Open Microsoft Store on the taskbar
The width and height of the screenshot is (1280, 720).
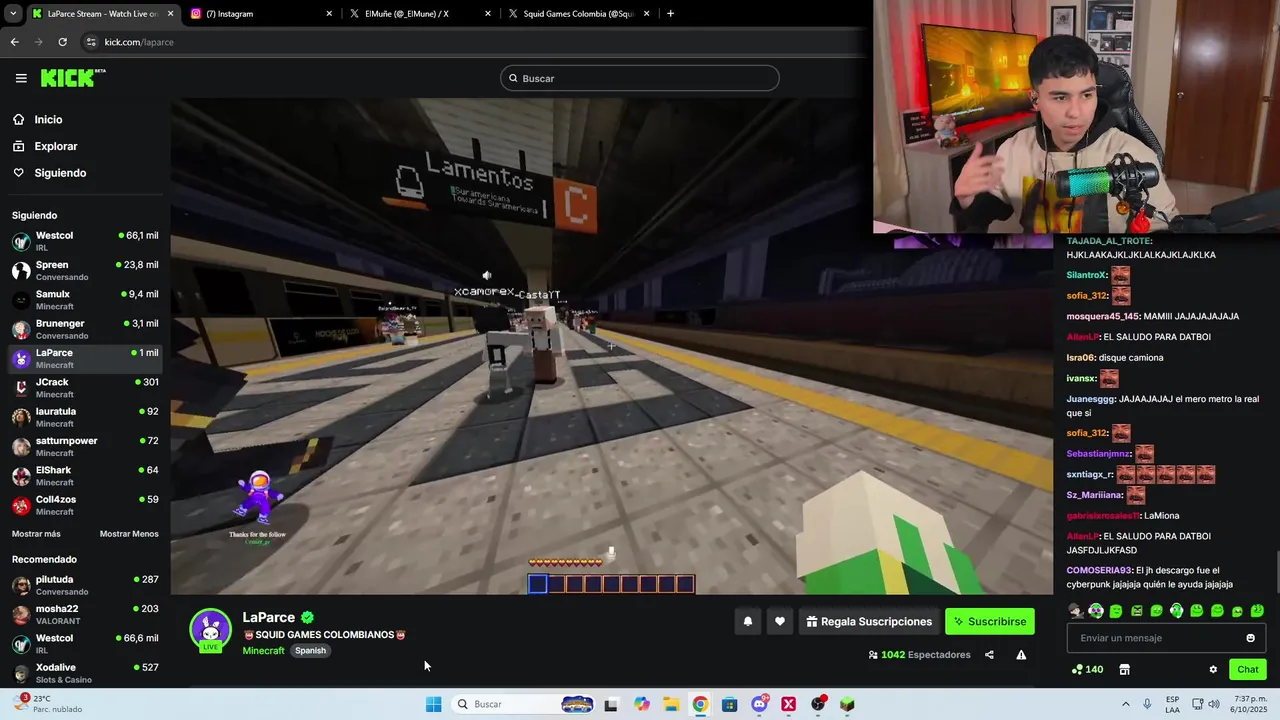(730, 704)
